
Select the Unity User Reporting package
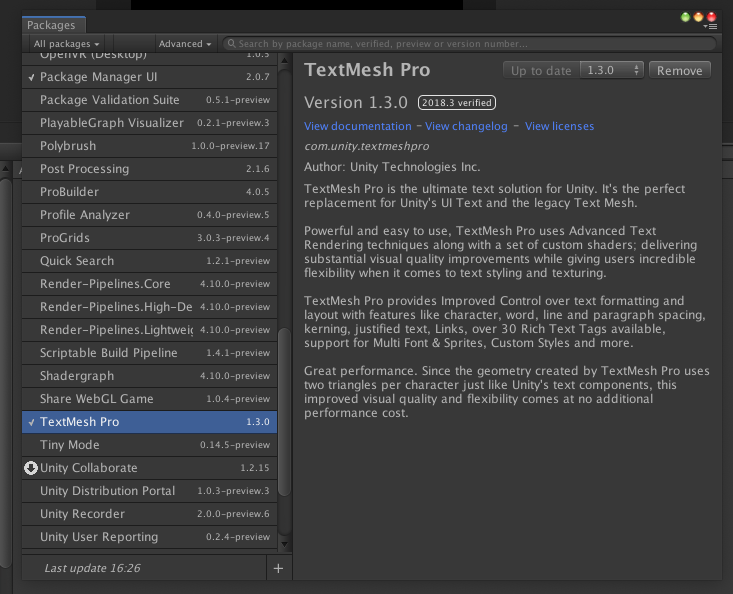149,537
